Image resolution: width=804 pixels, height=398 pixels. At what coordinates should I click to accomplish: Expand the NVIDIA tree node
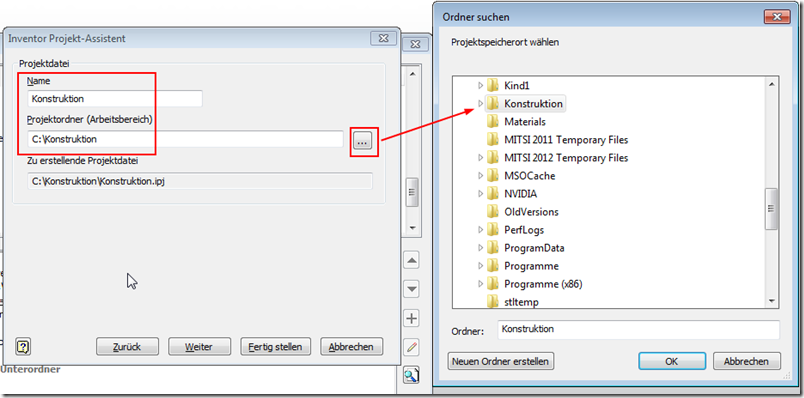point(480,194)
